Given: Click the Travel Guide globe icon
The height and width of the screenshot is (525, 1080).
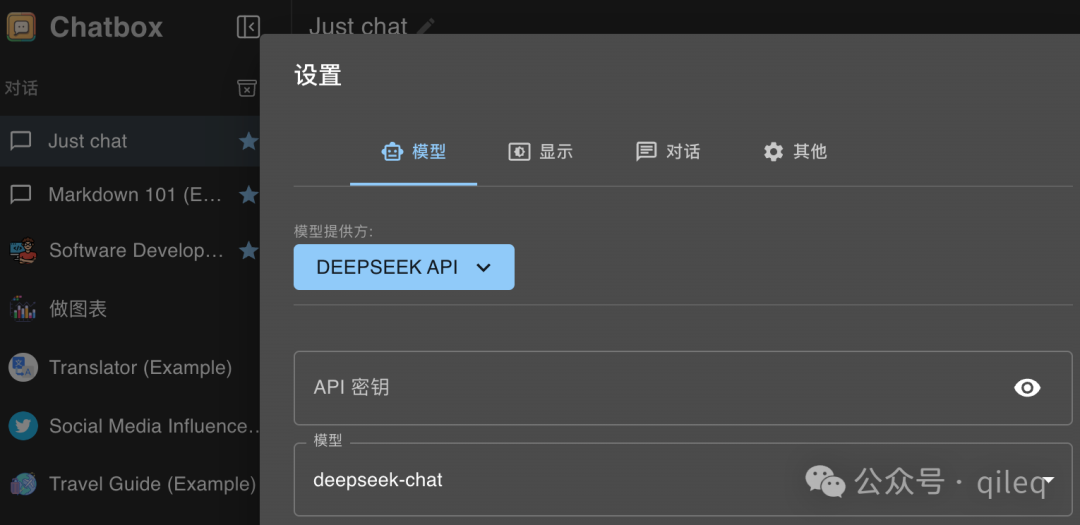Looking at the screenshot, I should coord(23,484).
